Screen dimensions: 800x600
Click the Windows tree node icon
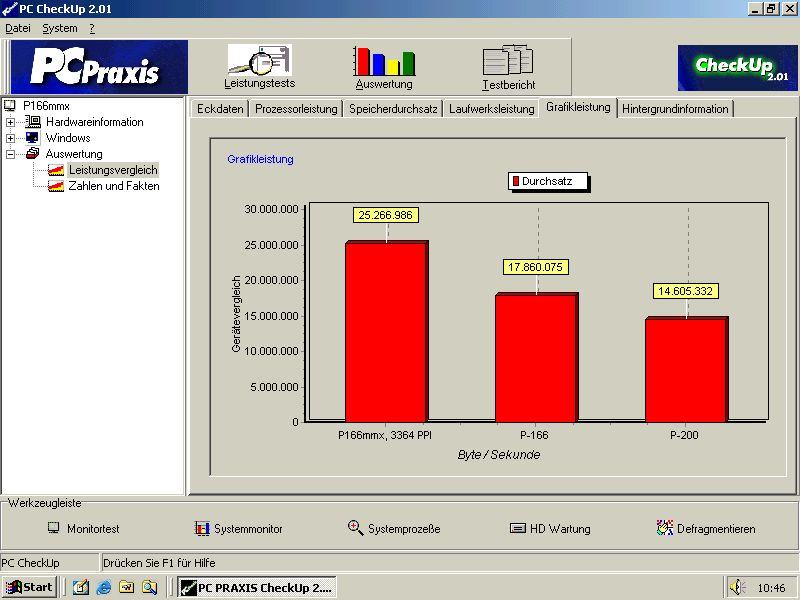click(x=33, y=138)
